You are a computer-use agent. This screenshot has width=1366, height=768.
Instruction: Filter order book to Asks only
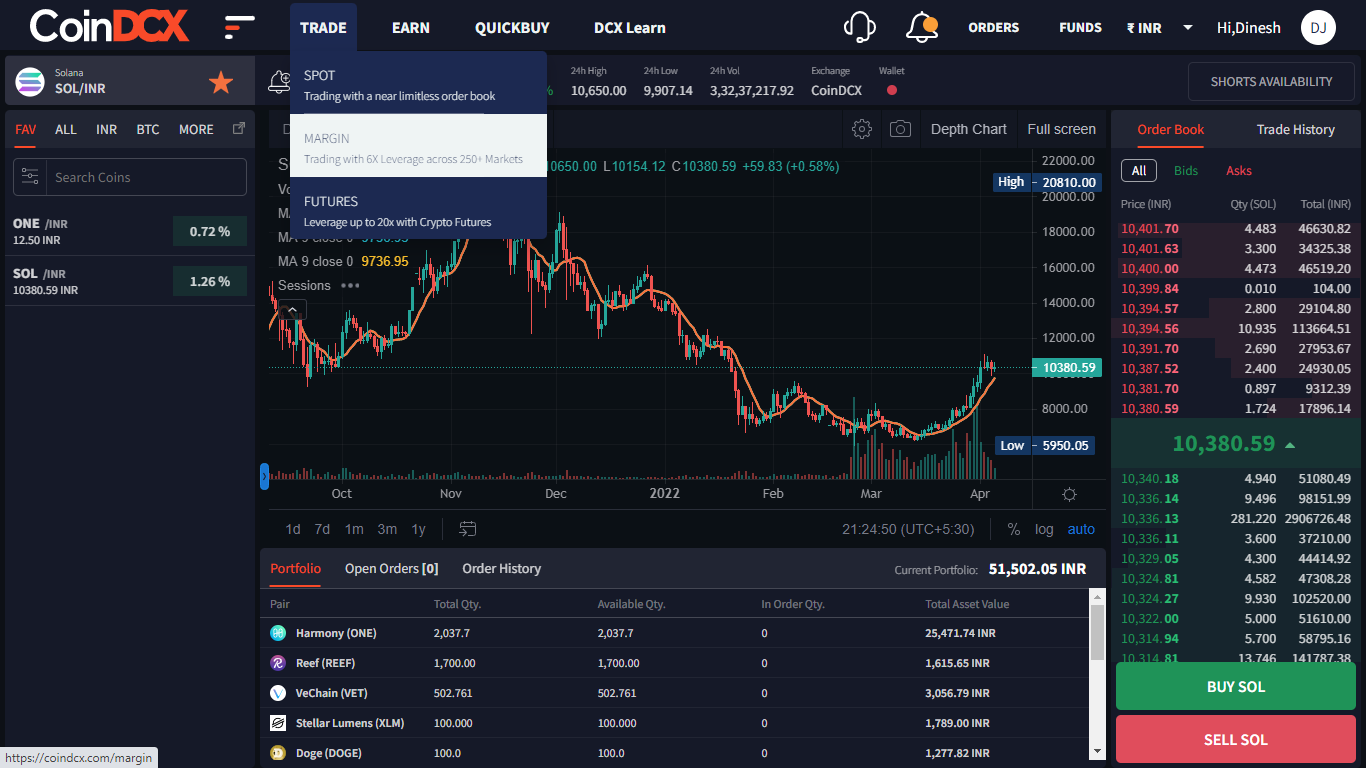(x=1239, y=170)
